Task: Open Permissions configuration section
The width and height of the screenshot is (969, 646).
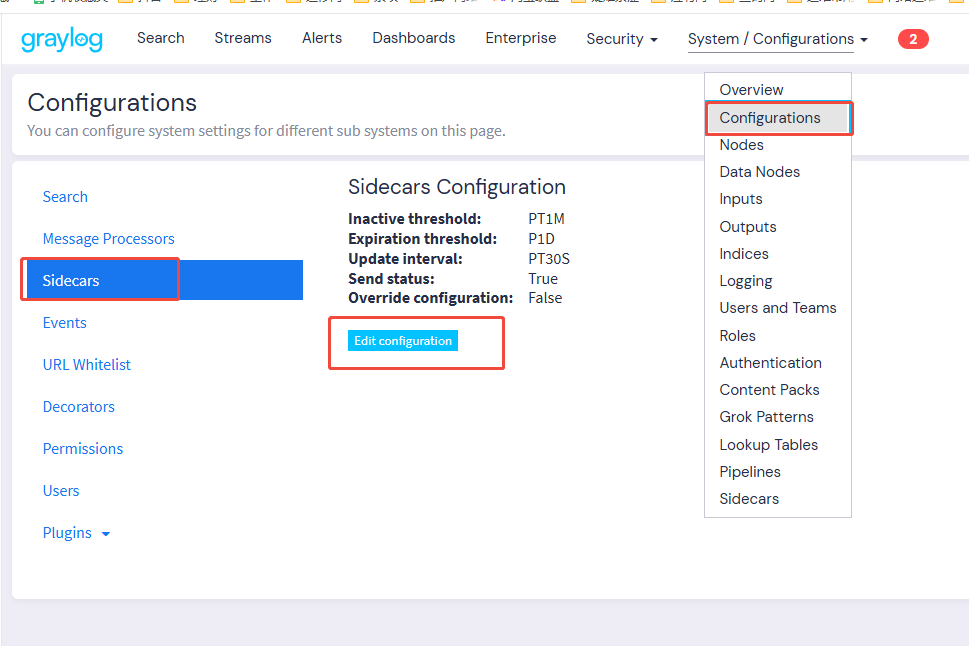Action: coord(83,449)
